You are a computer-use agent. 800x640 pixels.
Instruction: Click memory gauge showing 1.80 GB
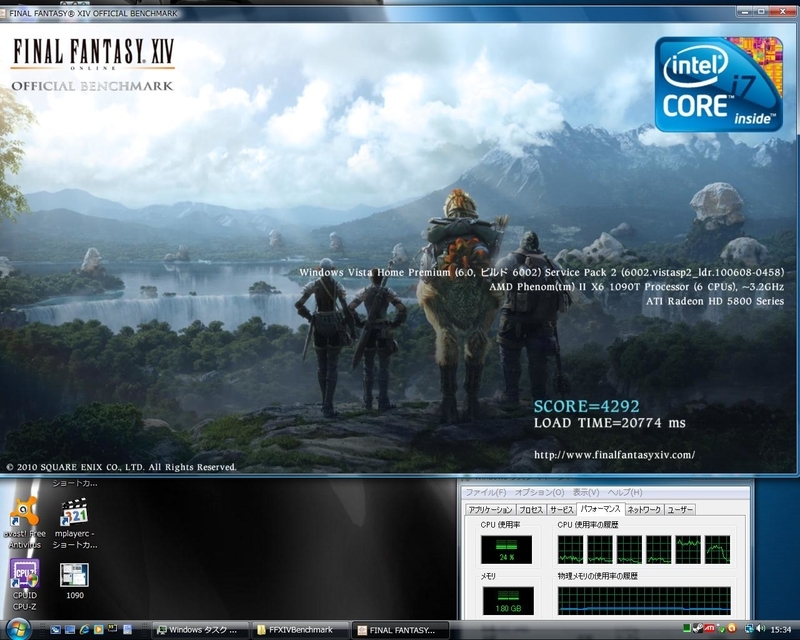click(508, 601)
